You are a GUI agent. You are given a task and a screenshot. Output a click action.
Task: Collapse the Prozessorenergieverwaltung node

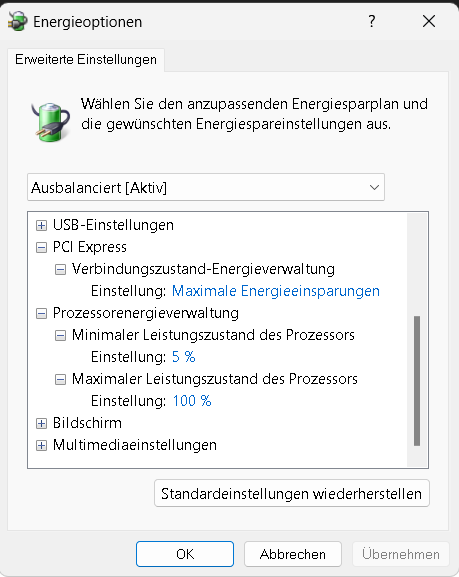pos(41,314)
